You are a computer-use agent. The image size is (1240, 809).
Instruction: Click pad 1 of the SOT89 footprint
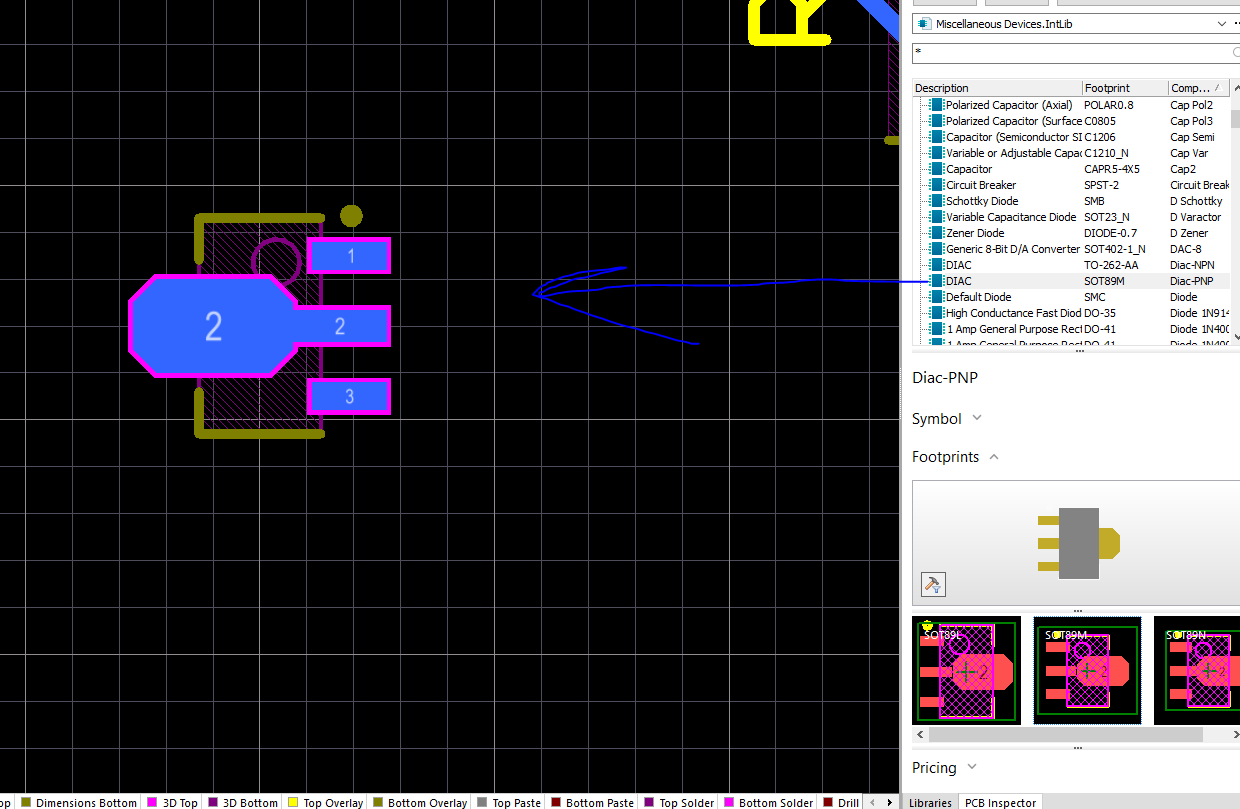(x=349, y=256)
